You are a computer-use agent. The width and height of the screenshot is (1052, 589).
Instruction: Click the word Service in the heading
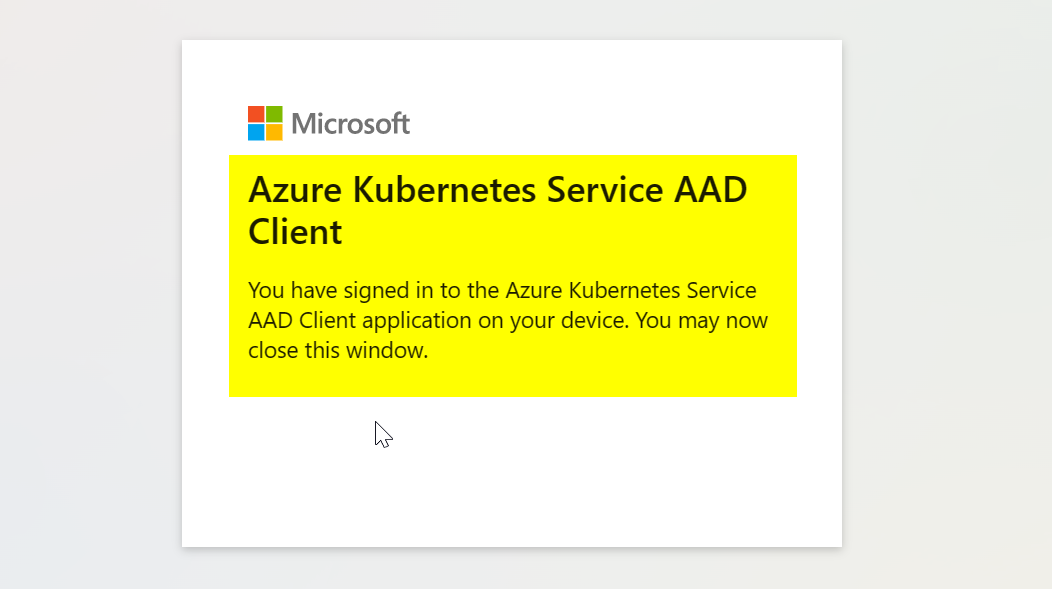(604, 190)
